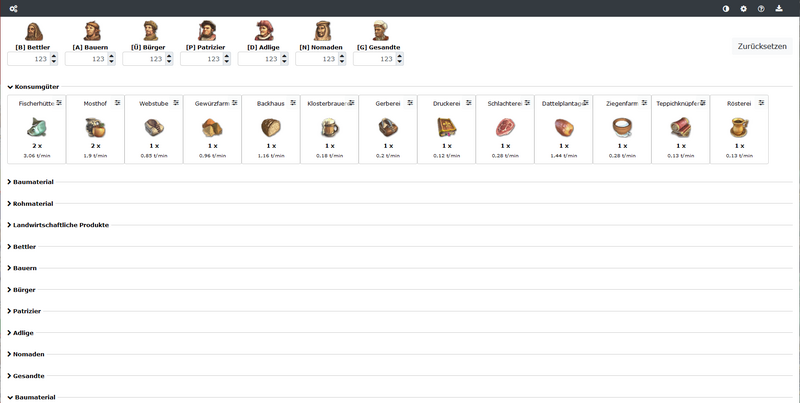Click the Druckerei book icon
800x403 pixels.
(446, 127)
